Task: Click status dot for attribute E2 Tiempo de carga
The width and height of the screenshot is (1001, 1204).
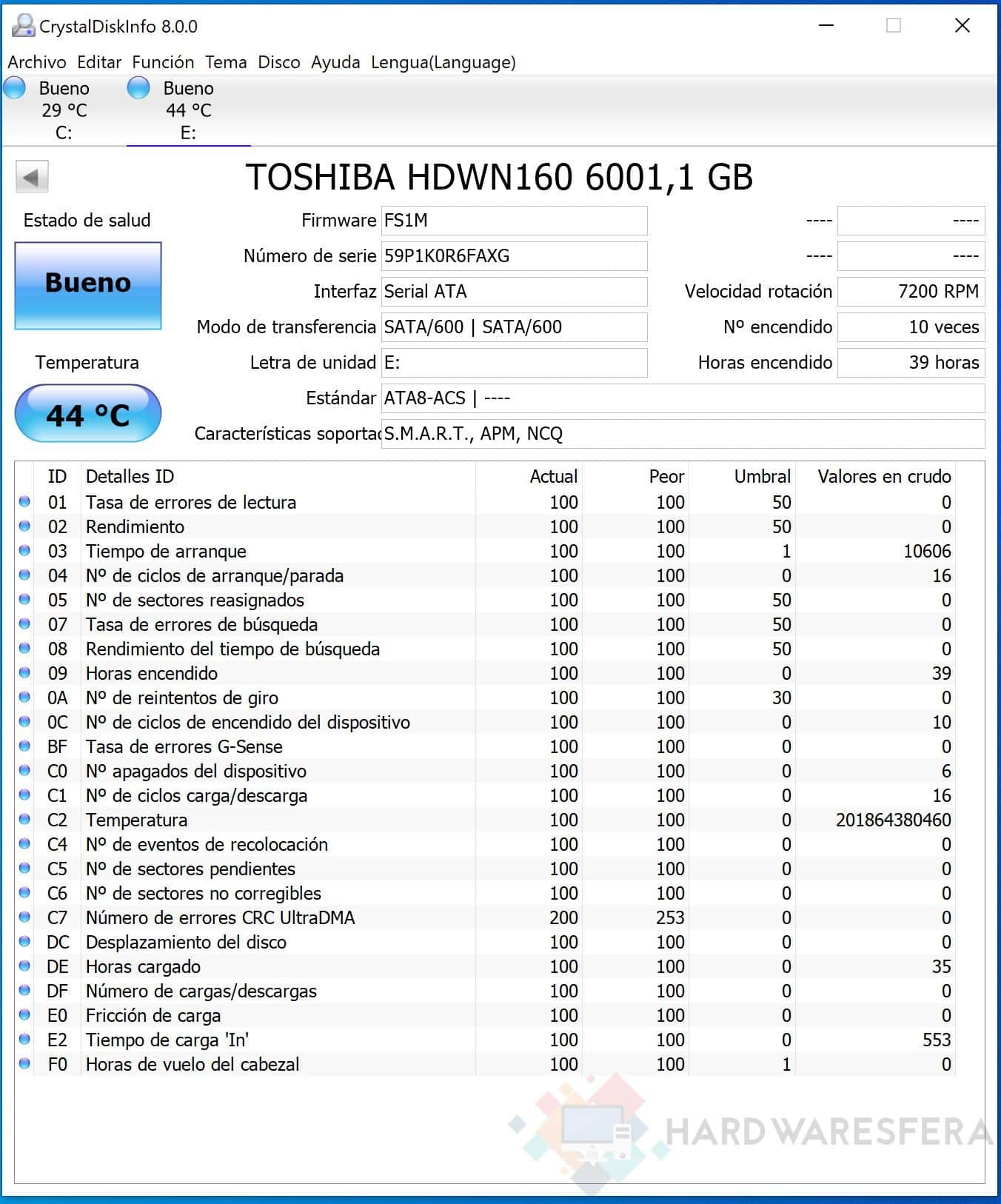Action: click(x=24, y=1040)
